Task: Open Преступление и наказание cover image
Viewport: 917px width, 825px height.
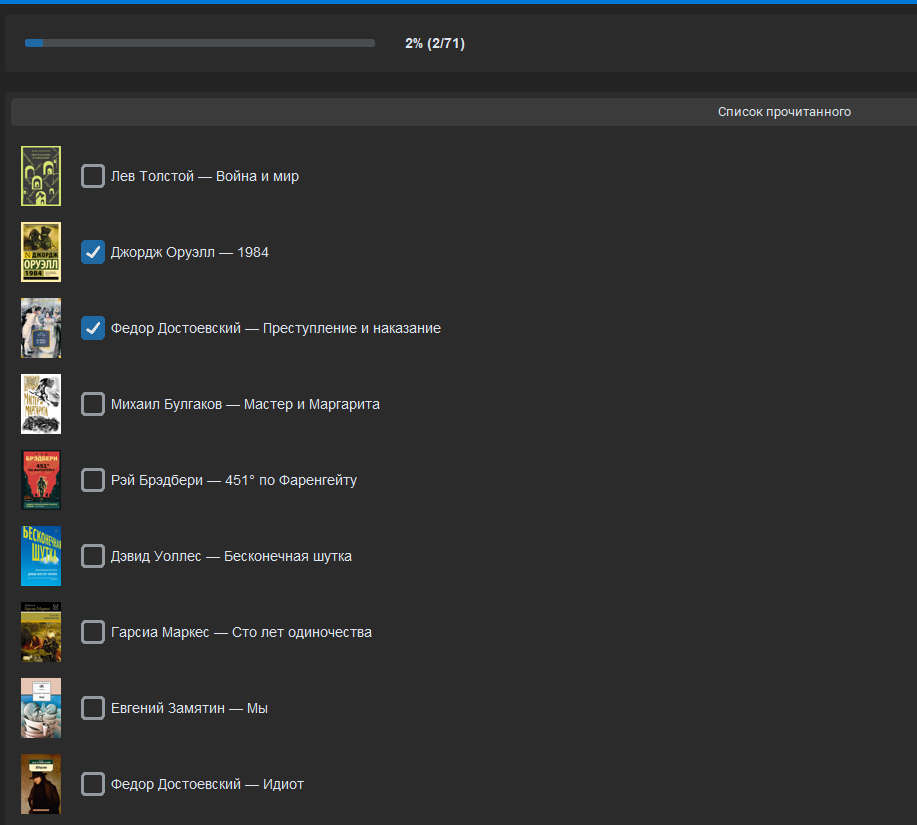Action: tap(41, 328)
